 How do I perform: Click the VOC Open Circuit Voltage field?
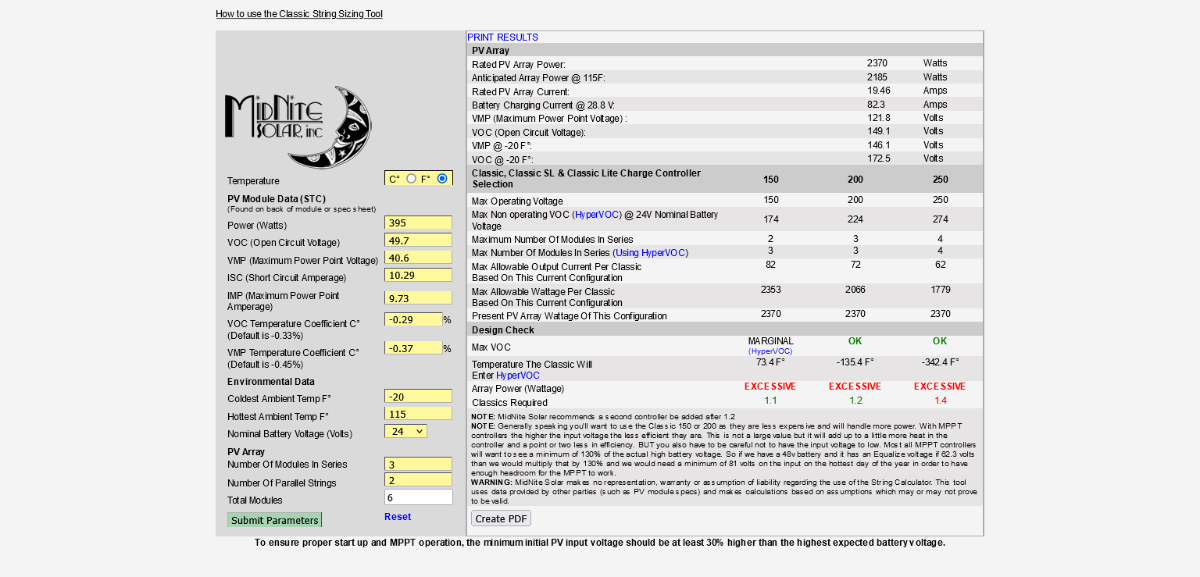coord(419,241)
